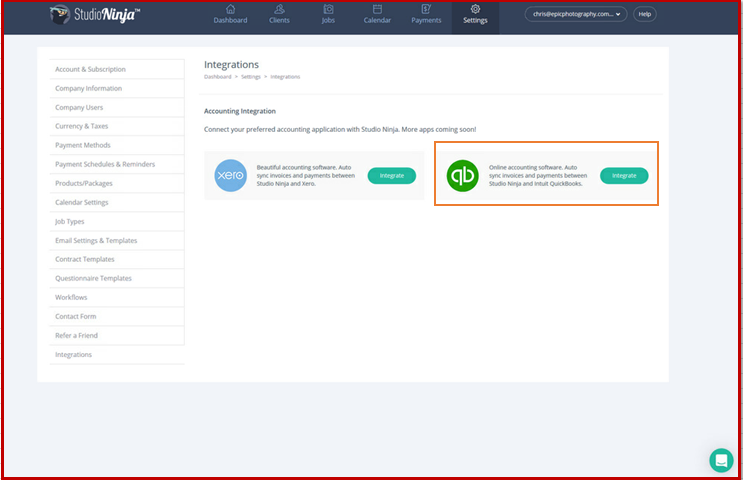Select Payment Methods in the sidebar
The width and height of the screenshot is (743, 480).
[x=117, y=145]
